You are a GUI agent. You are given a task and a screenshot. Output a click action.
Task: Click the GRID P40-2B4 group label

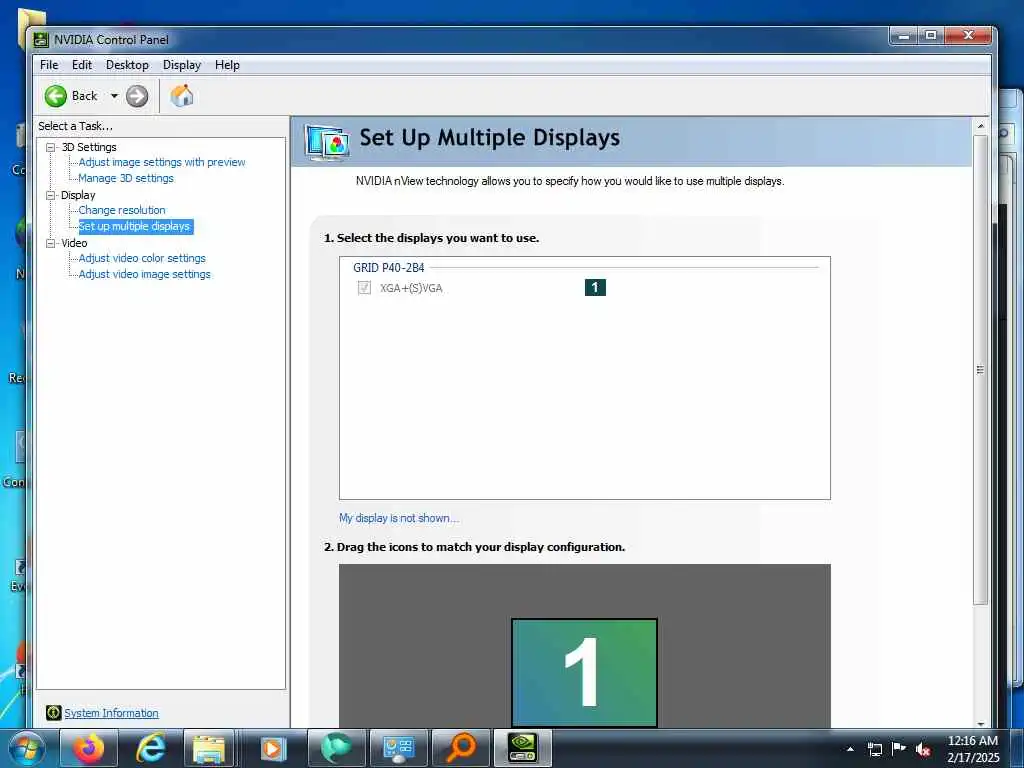coord(389,268)
